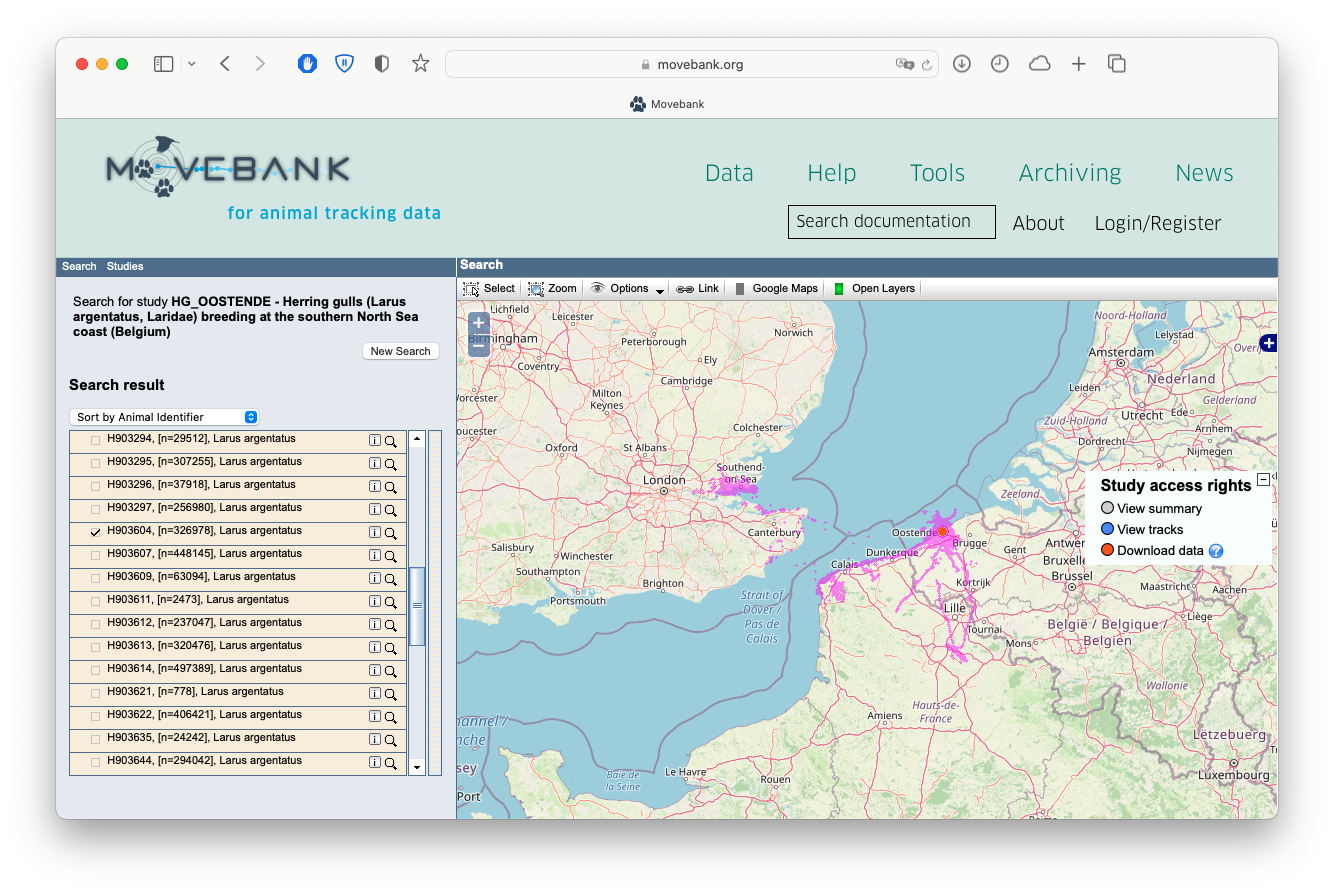
Task: Check the H903294 animal checkbox
Action: pos(96,441)
